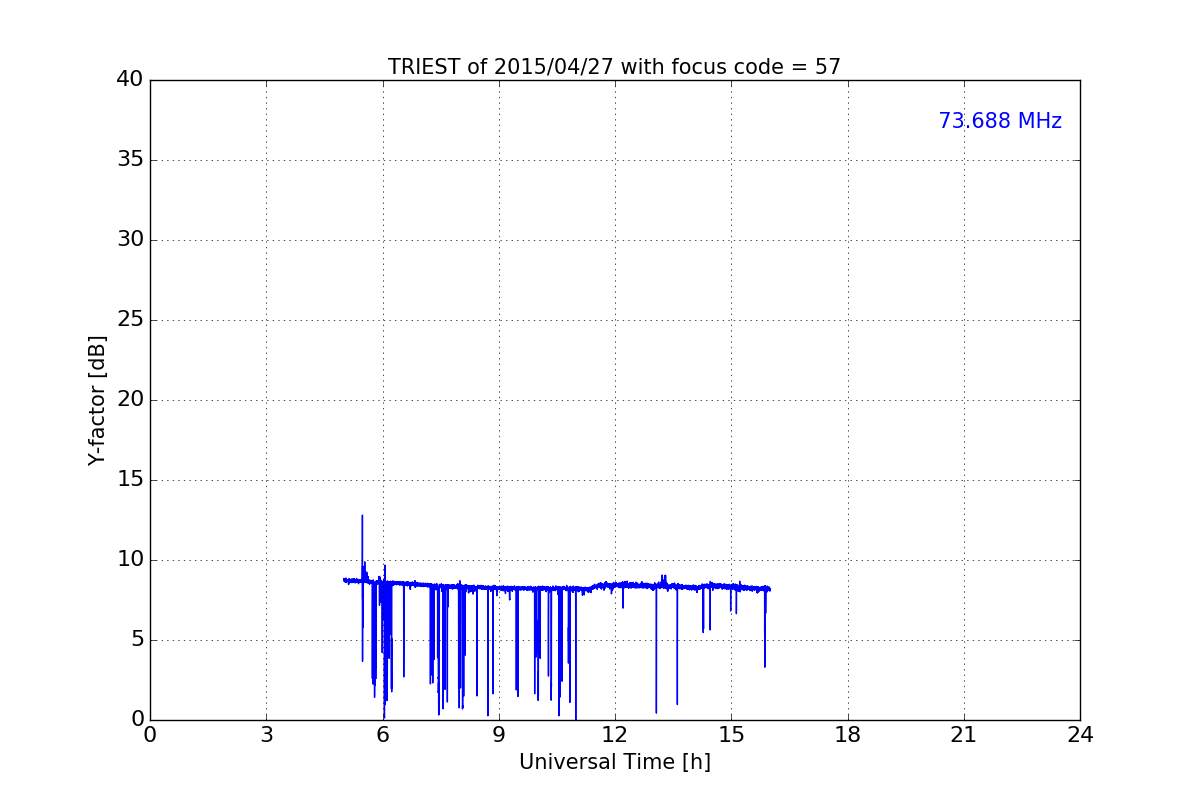
Task: Click y-axis tick label '20'
Action: coord(130,400)
